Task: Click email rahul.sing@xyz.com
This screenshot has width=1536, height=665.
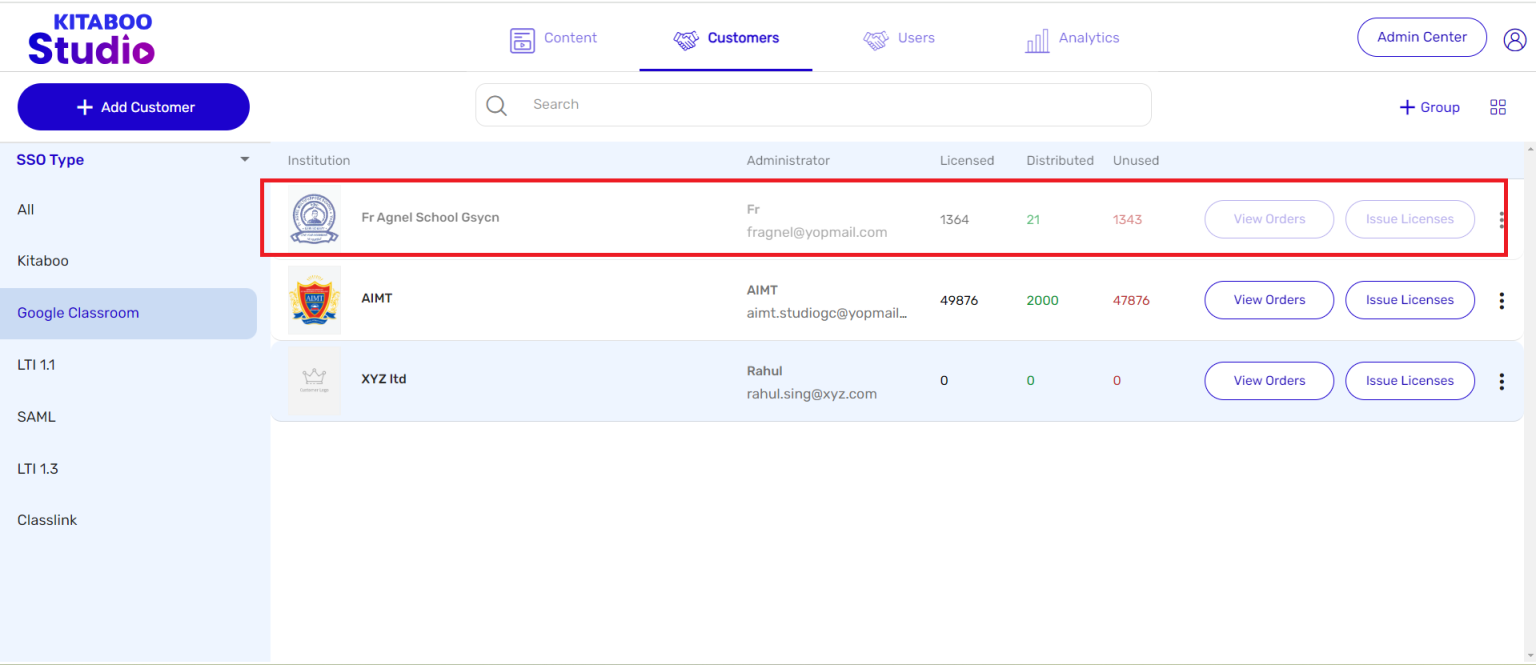Action: pos(812,394)
